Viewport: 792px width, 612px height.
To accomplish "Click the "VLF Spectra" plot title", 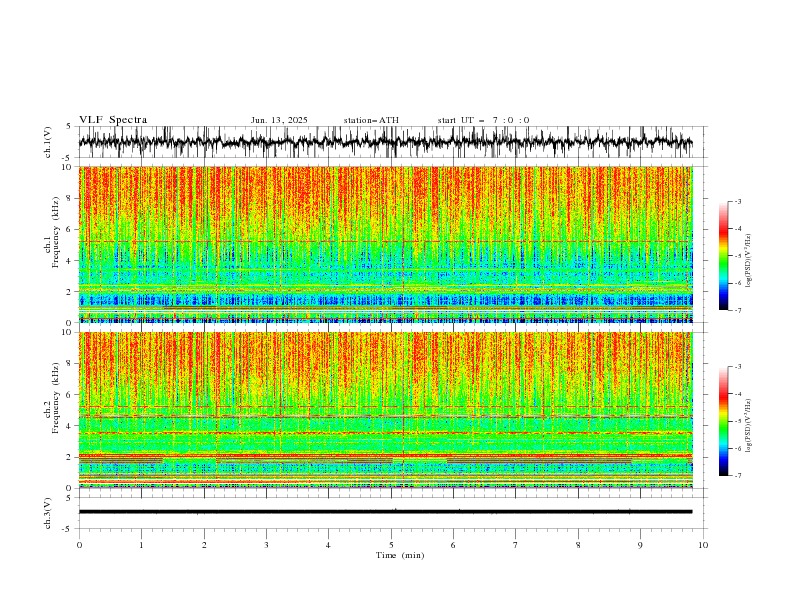I will [x=113, y=120].
